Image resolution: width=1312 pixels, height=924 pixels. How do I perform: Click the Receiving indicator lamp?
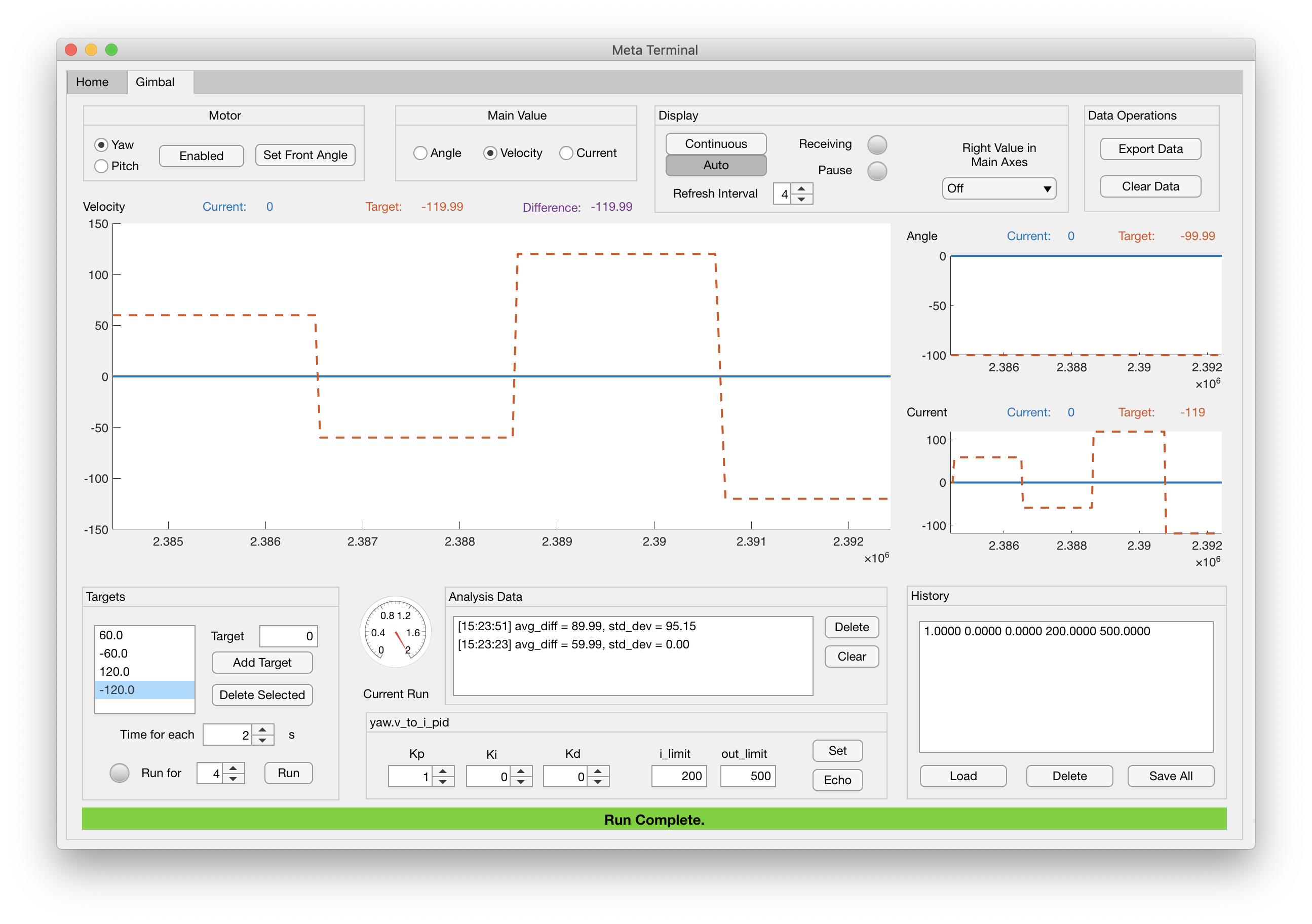click(876, 144)
